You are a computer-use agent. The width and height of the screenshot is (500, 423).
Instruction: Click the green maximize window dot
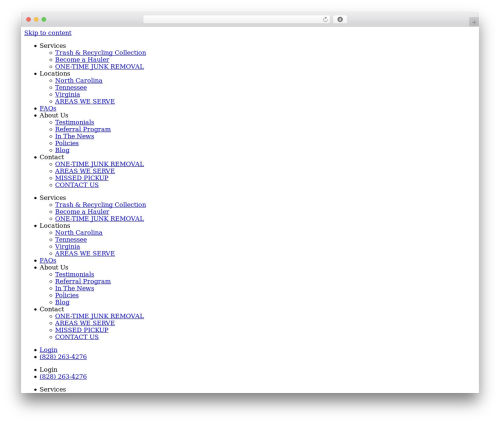(x=44, y=19)
